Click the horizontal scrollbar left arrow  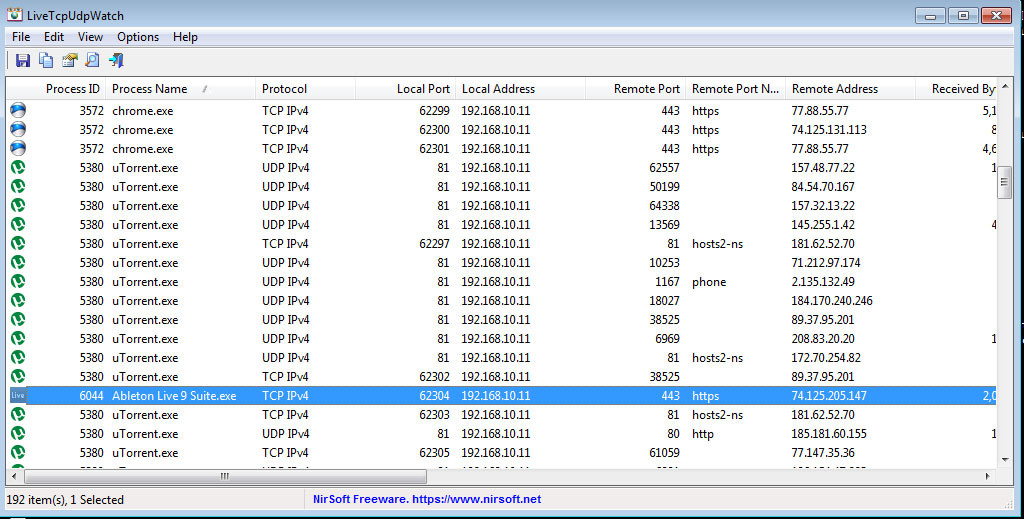pyautogui.click(x=14, y=477)
